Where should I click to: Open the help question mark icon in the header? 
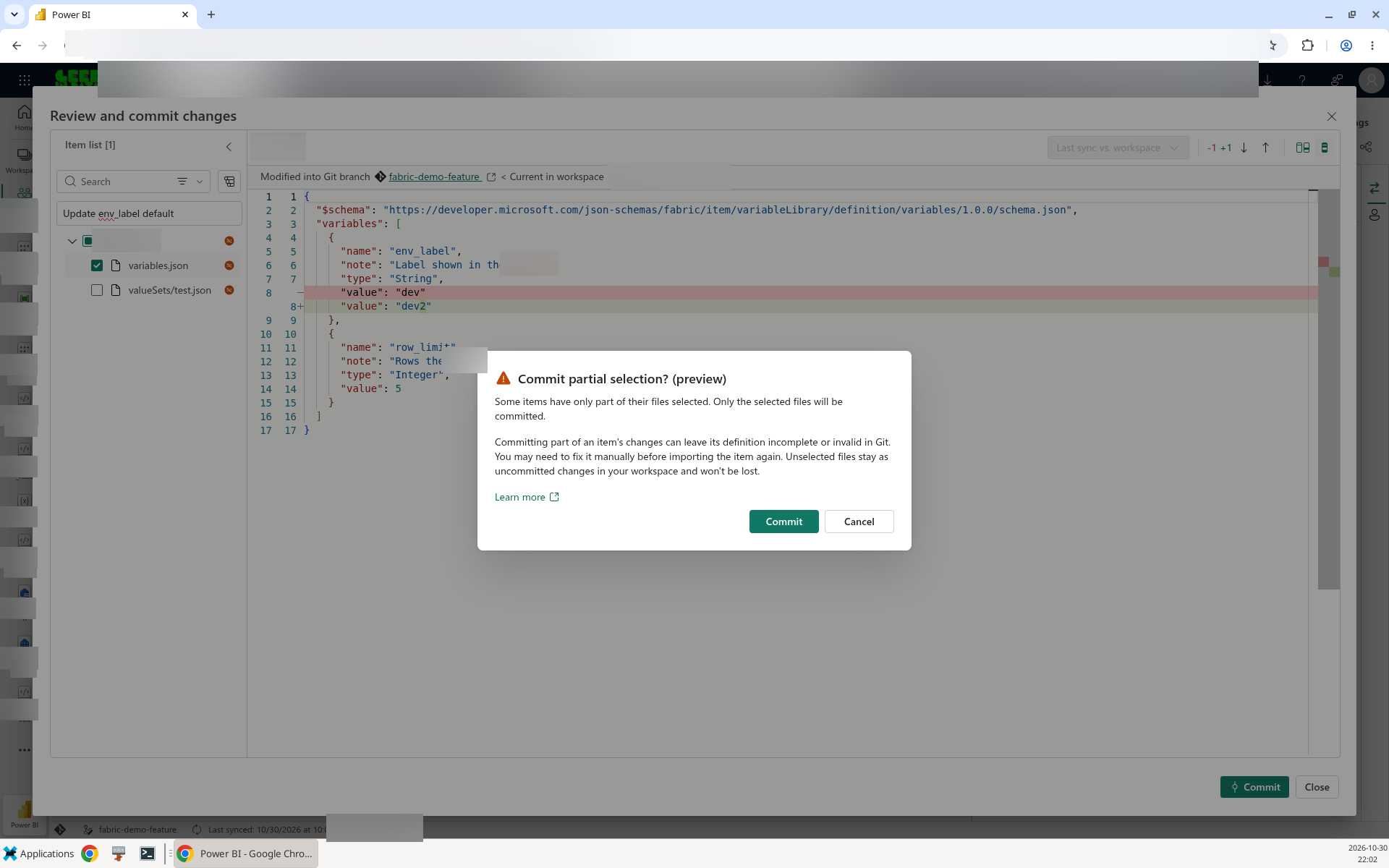pyautogui.click(x=1302, y=80)
